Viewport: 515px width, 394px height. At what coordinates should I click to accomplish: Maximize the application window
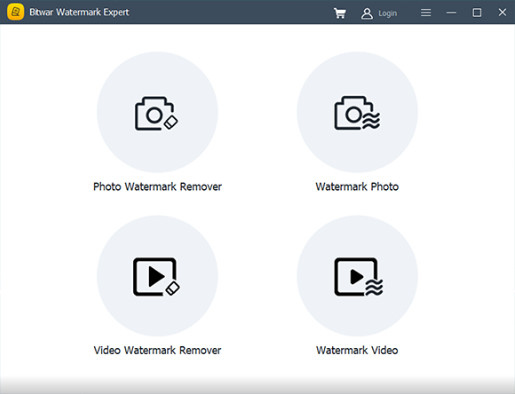click(477, 13)
